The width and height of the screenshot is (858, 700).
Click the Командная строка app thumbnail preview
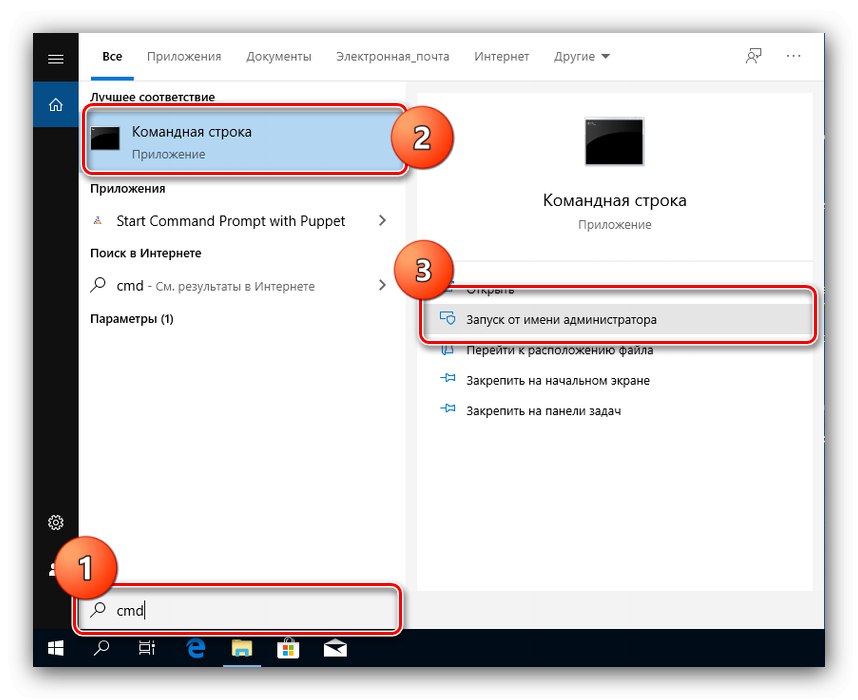pyautogui.click(x=613, y=142)
